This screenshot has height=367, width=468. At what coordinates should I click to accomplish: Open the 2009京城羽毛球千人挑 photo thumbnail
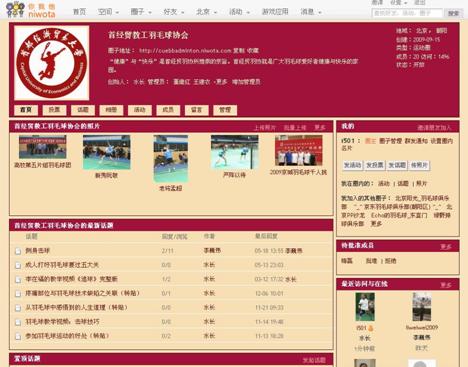[299, 151]
